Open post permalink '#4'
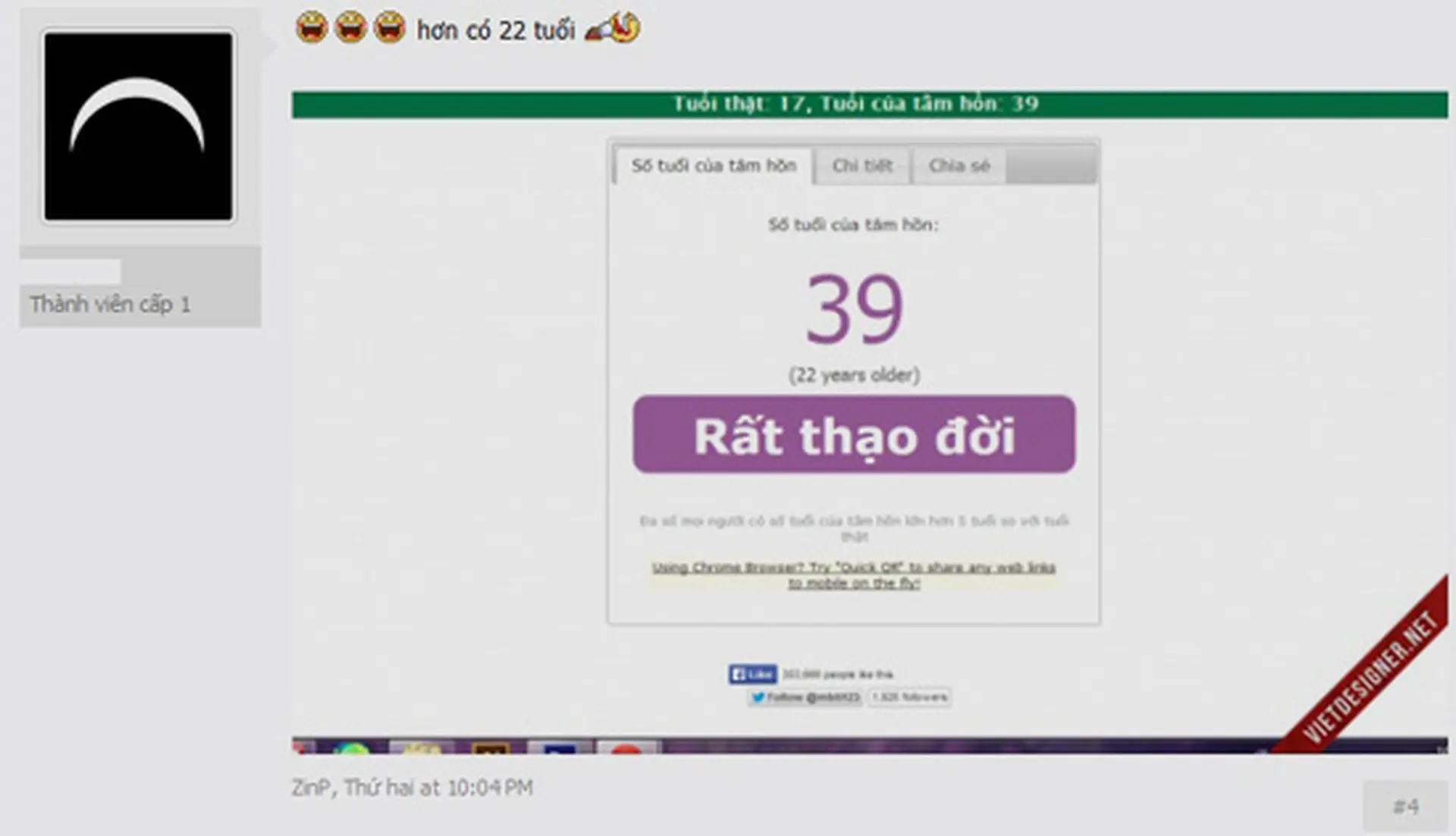 [1405, 806]
